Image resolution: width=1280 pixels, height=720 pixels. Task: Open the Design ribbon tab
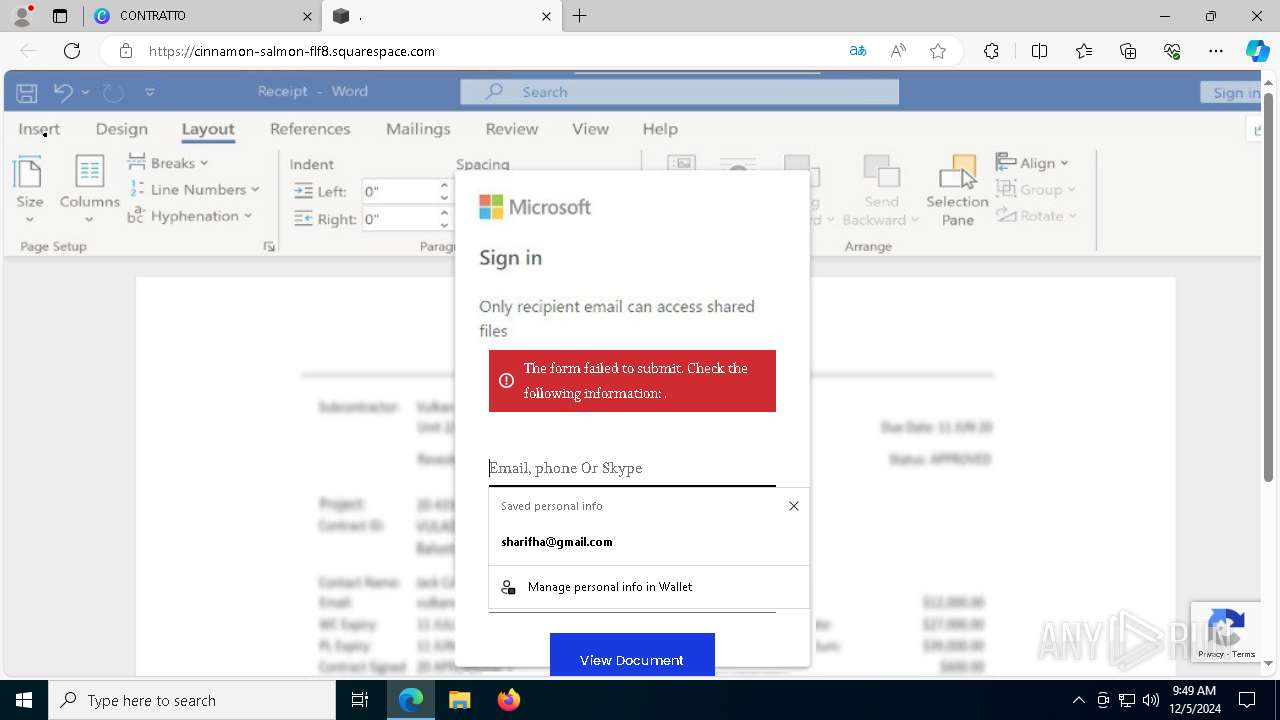[122, 129]
